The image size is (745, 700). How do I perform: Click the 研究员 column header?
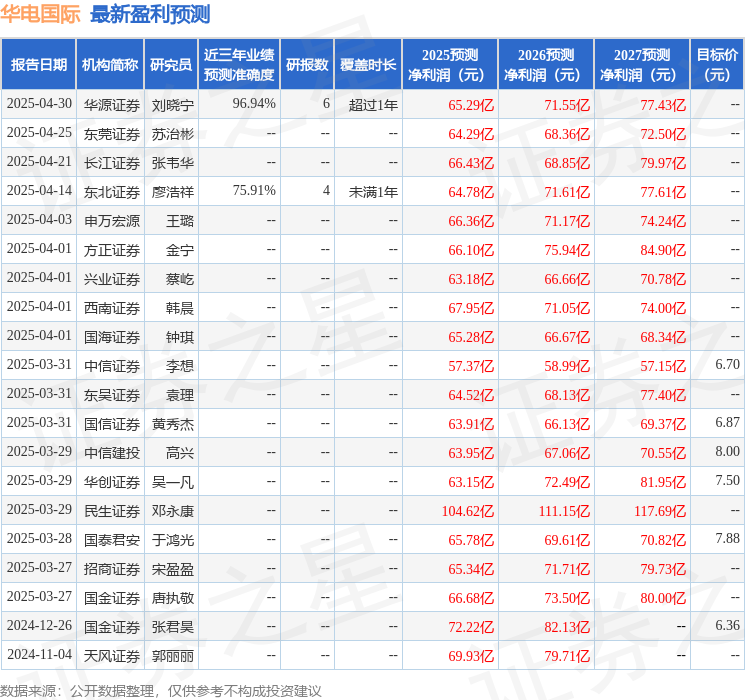(171, 65)
